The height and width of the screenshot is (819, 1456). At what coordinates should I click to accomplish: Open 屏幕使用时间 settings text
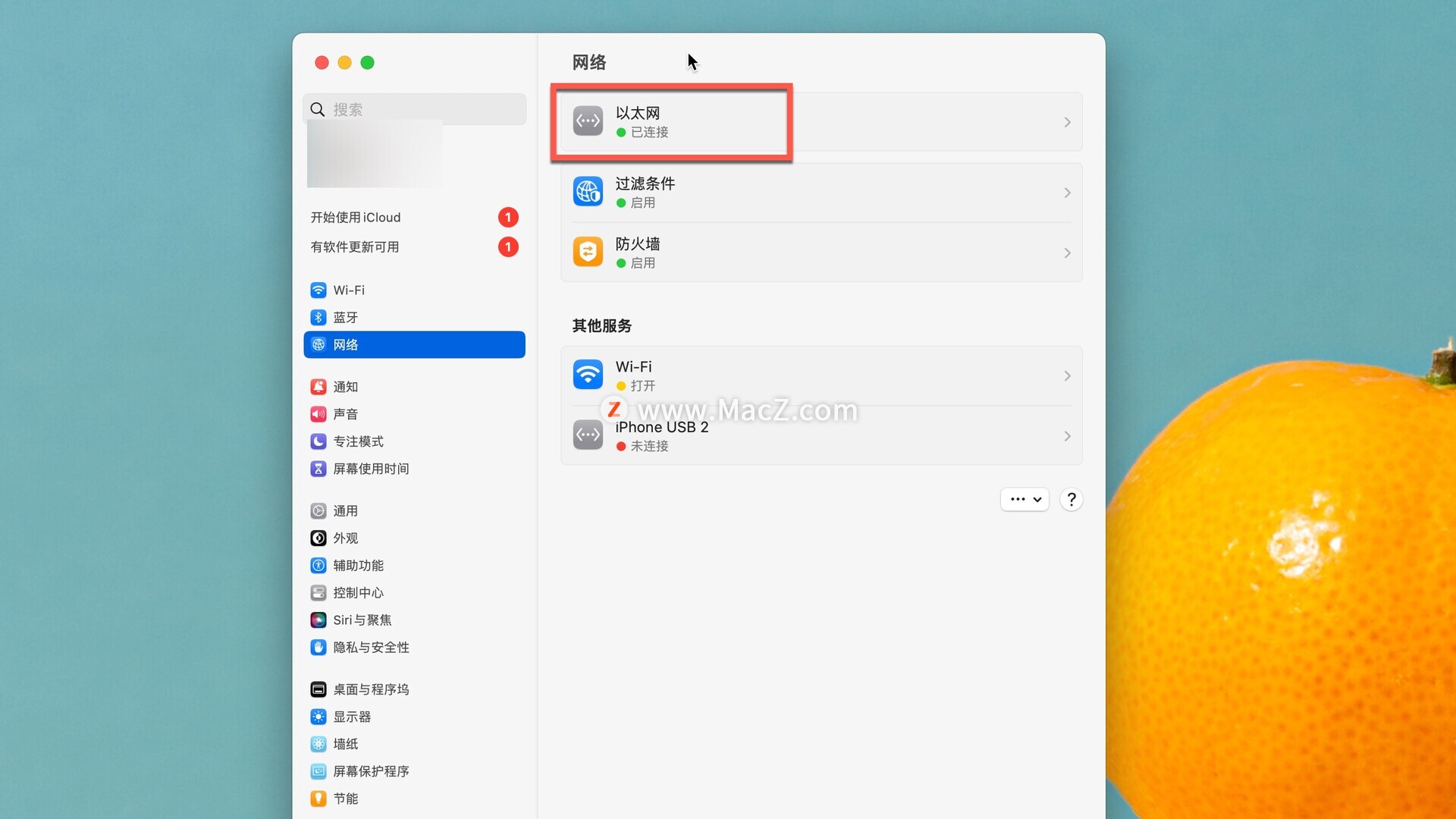click(x=372, y=469)
